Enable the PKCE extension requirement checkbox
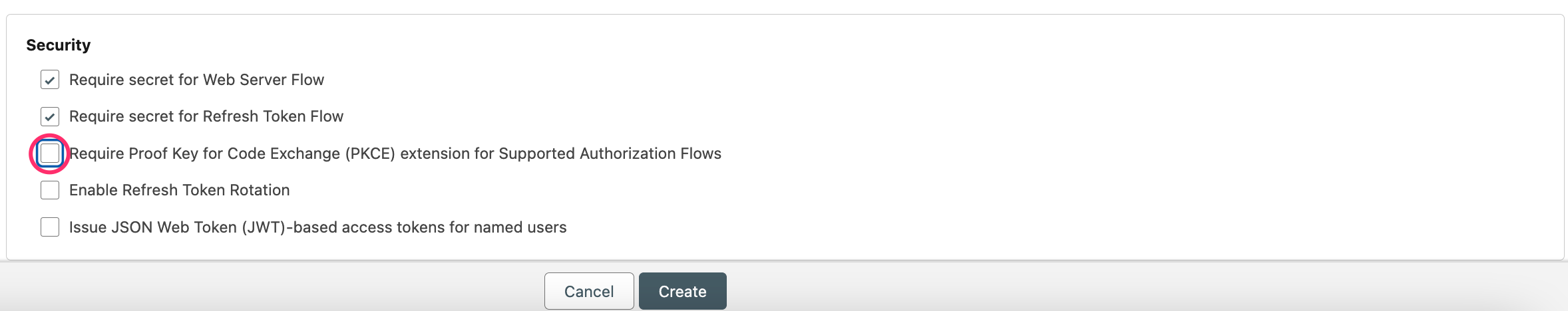The width and height of the screenshot is (1568, 311). (x=50, y=154)
